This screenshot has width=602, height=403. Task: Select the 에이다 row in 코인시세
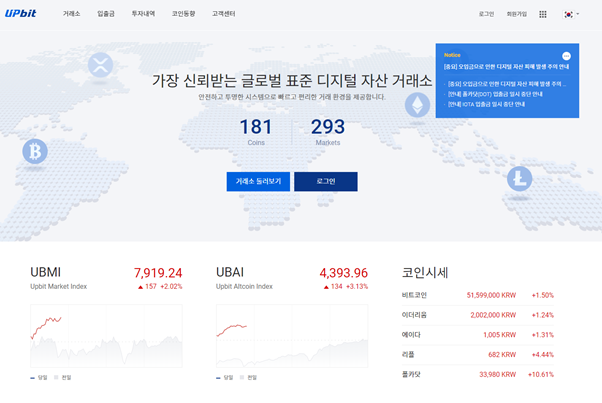click(x=478, y=335)
